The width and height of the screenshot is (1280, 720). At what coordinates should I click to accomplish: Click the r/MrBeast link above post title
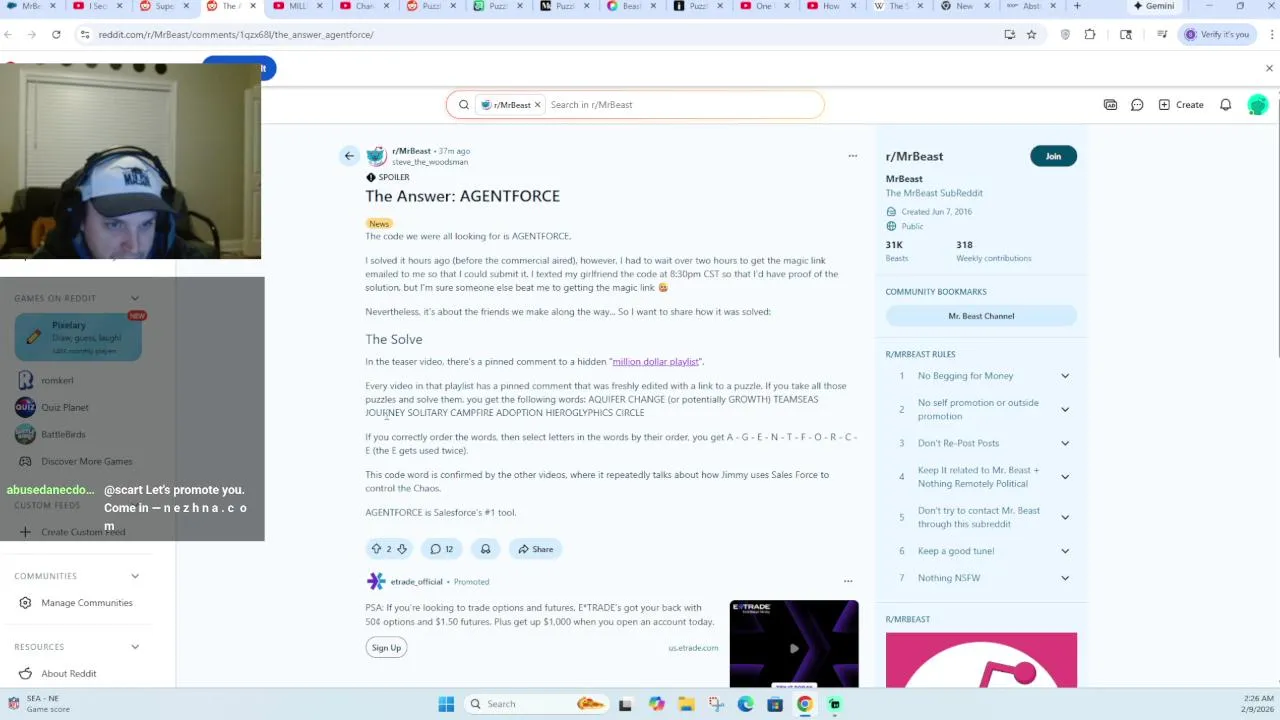tap(411, 151)
